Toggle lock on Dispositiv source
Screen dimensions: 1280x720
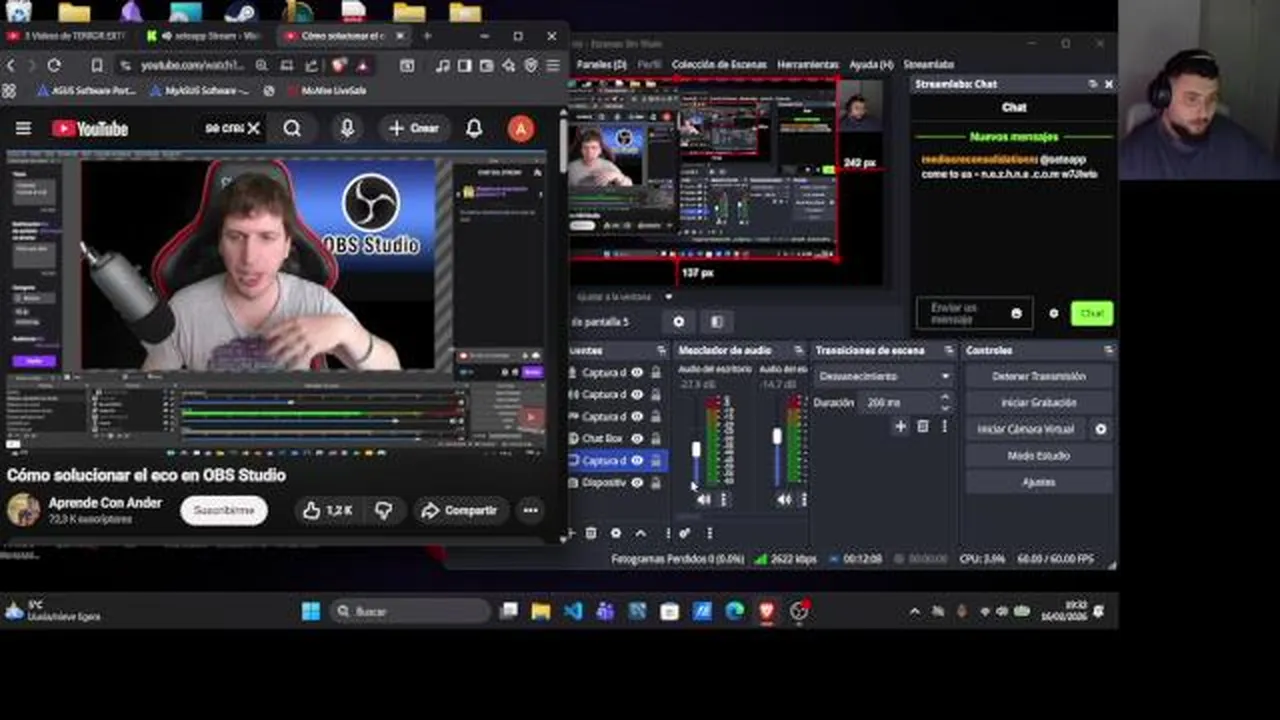(x=656, y=482)
